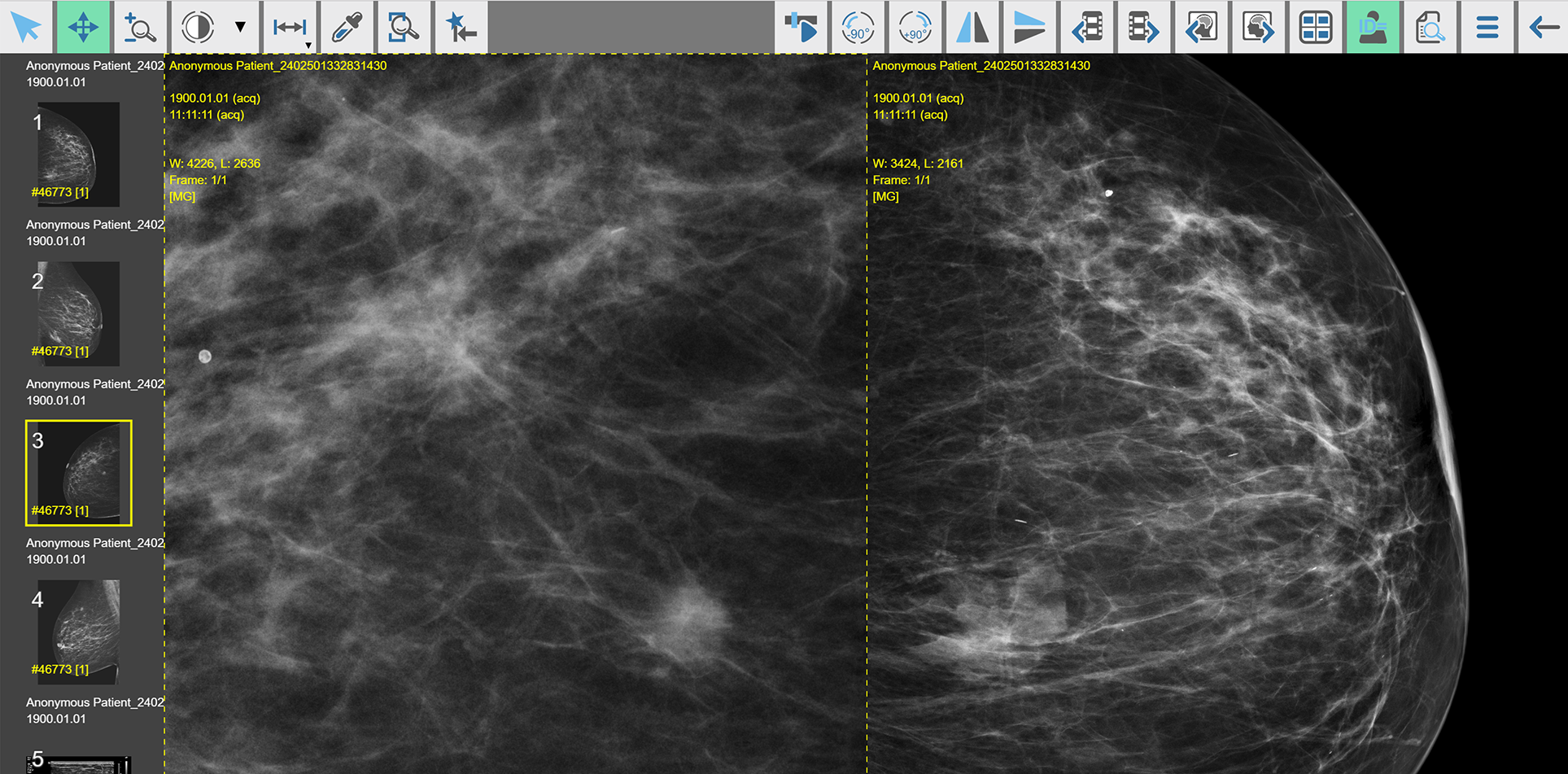Toggle the active pan/move tool

tap(83, 27)
